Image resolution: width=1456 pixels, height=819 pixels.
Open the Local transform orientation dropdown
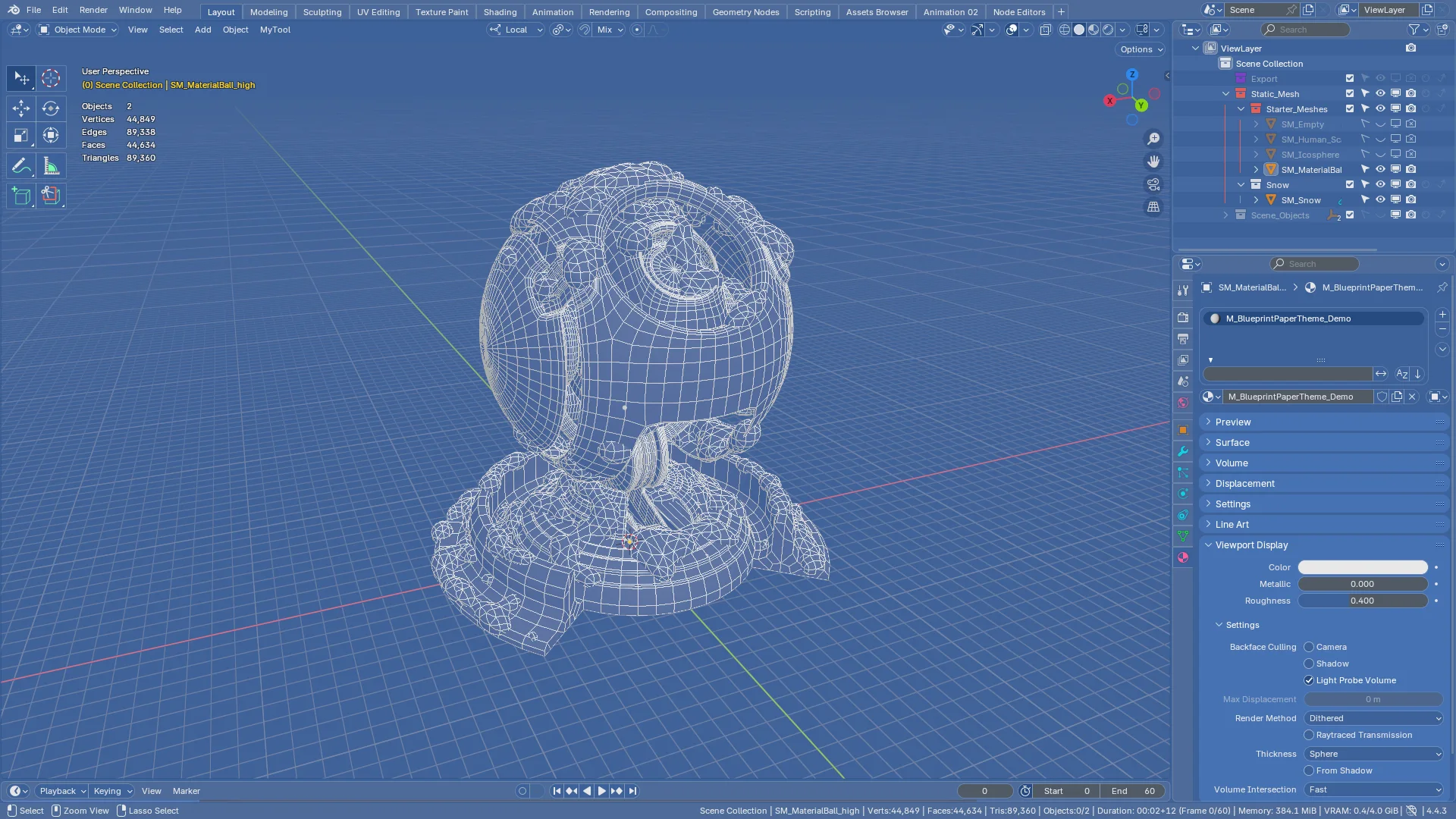point(516,30)
